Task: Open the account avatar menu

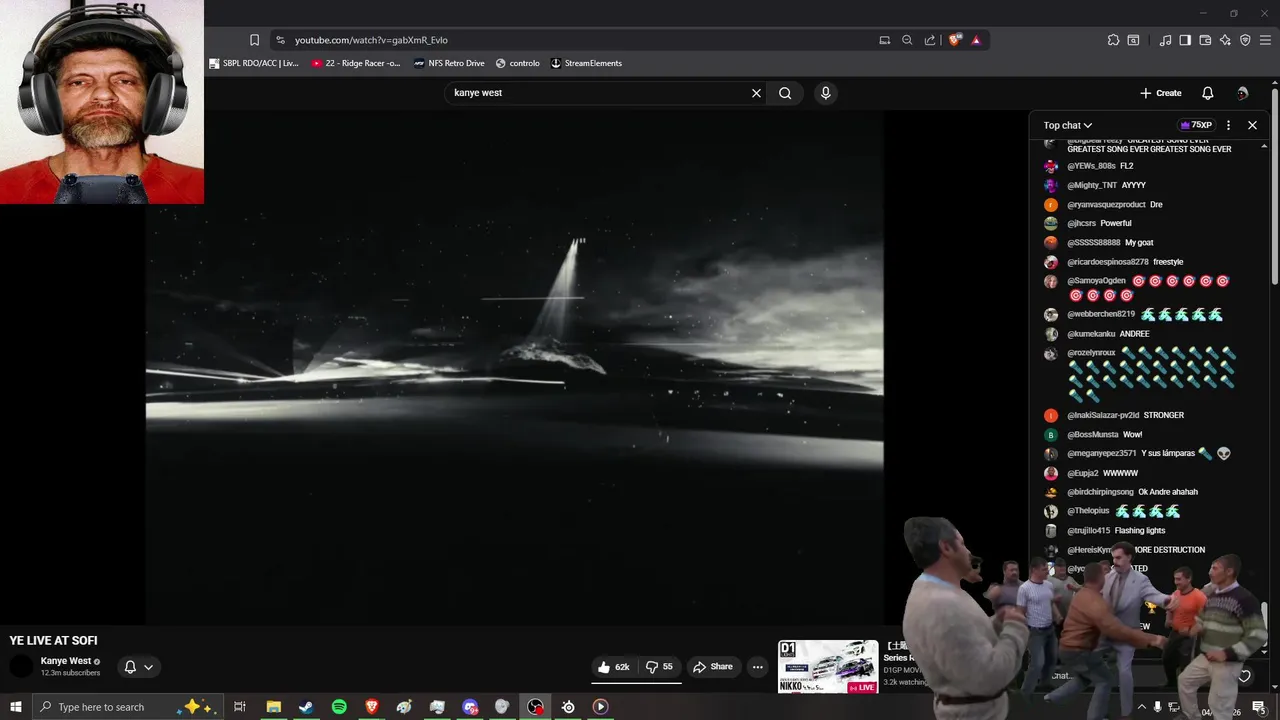Action: click(1242, 93)
